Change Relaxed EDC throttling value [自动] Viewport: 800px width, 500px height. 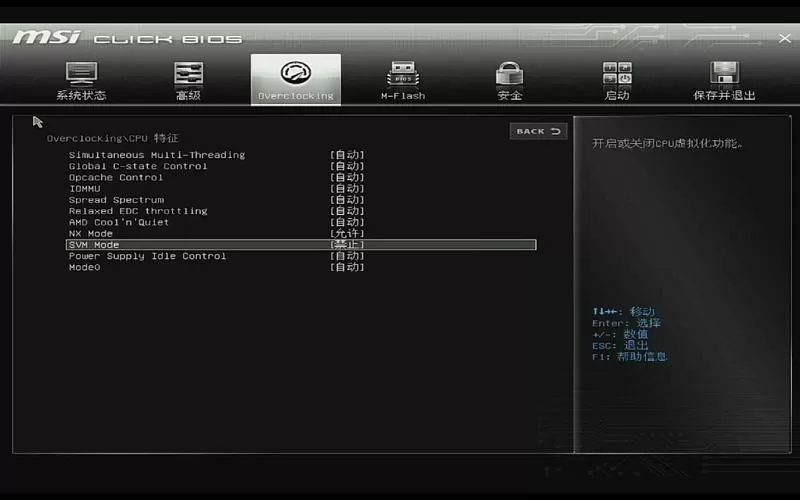pyautogui.click(x=347, y=211)
